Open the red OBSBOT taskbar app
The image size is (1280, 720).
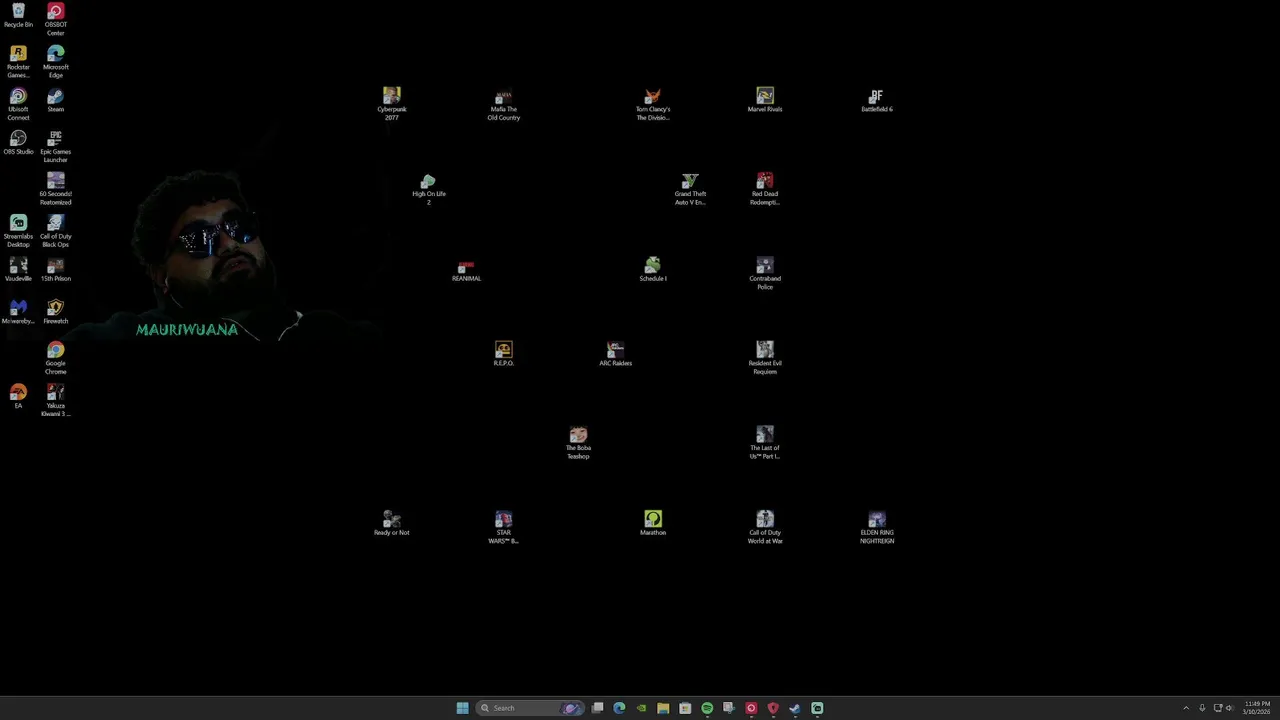coord(751,708)
